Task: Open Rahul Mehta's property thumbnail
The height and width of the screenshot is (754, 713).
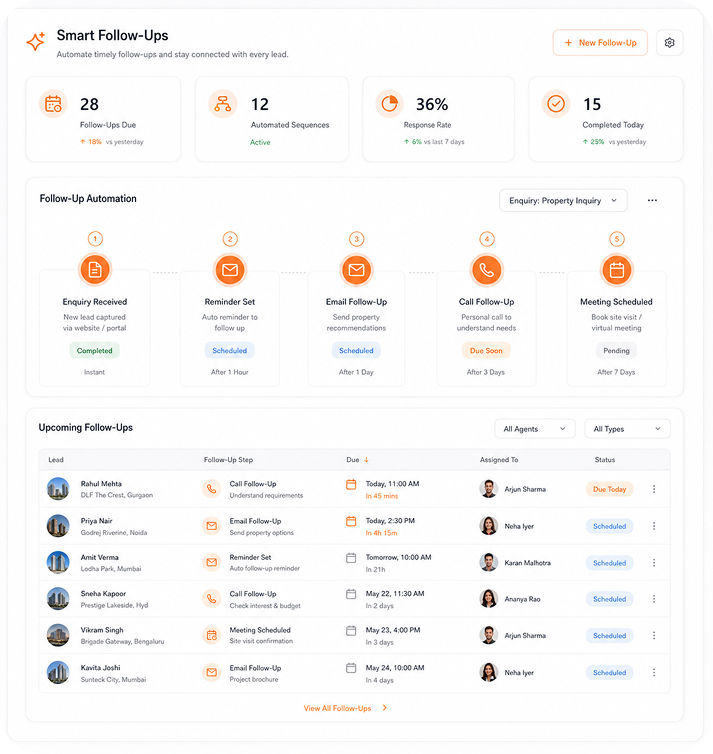Action: 58,489
